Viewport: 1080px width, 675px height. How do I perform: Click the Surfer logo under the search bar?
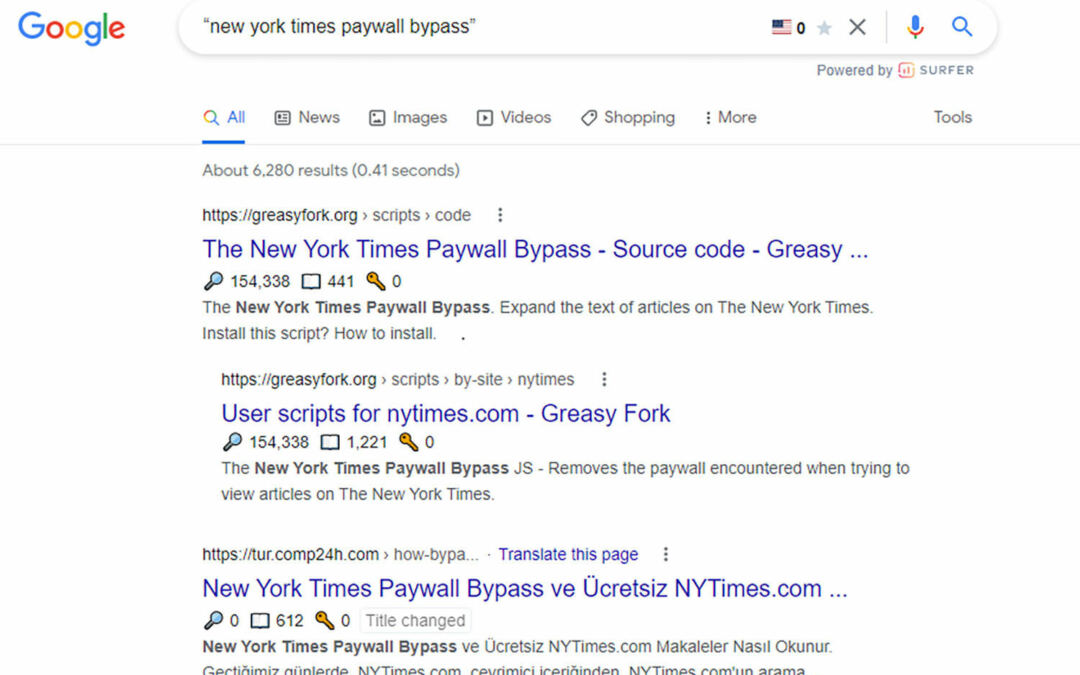(936, 70)
